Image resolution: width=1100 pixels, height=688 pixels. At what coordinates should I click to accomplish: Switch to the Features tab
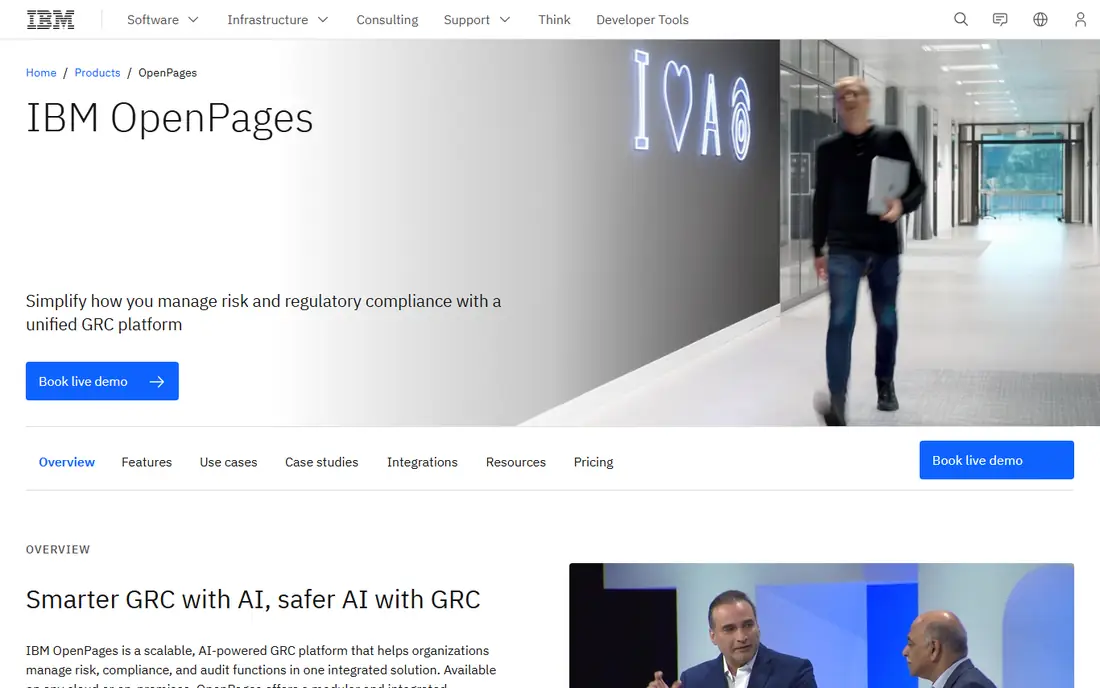point(147,462)
